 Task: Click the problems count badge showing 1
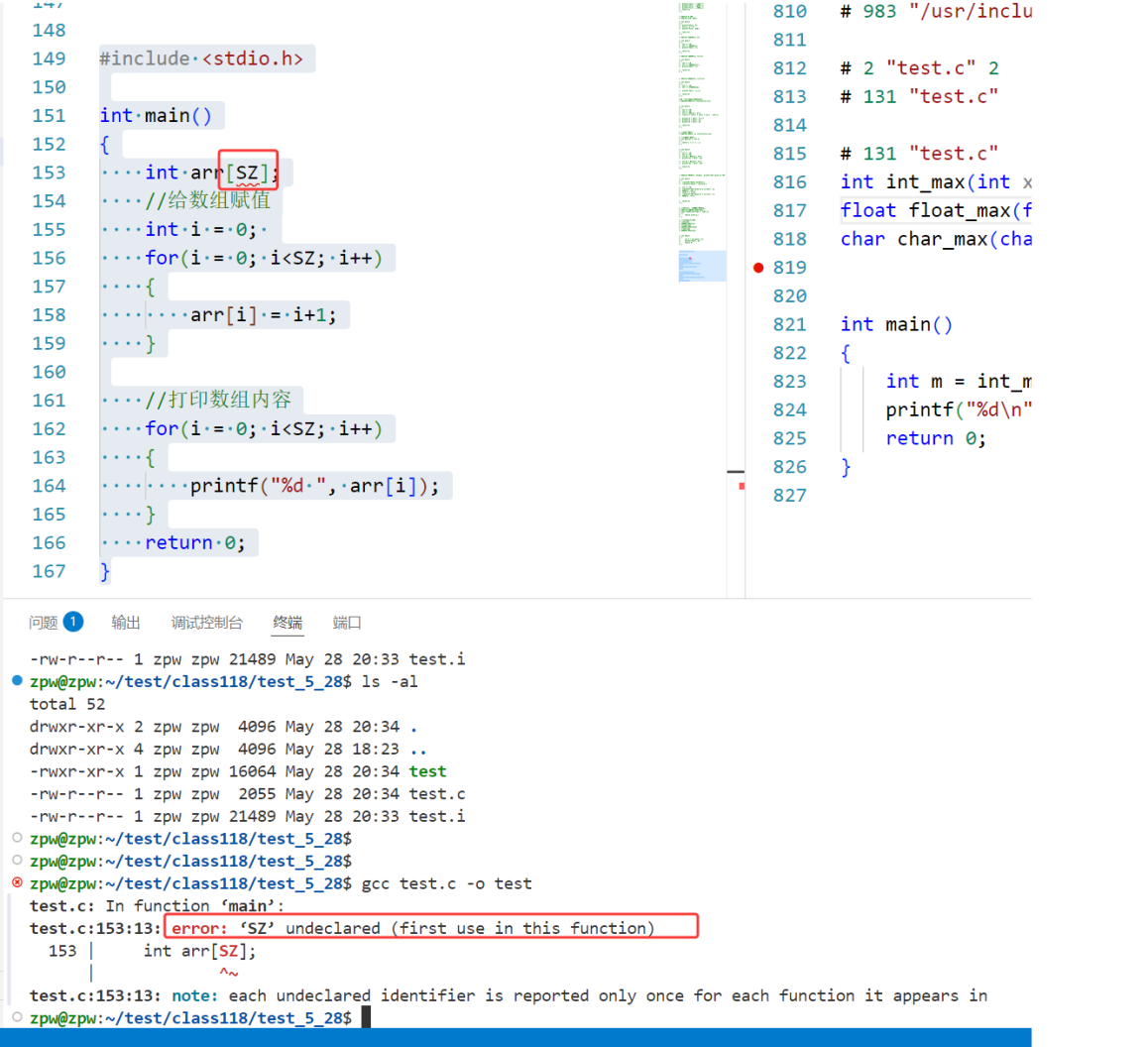[73, 622]
